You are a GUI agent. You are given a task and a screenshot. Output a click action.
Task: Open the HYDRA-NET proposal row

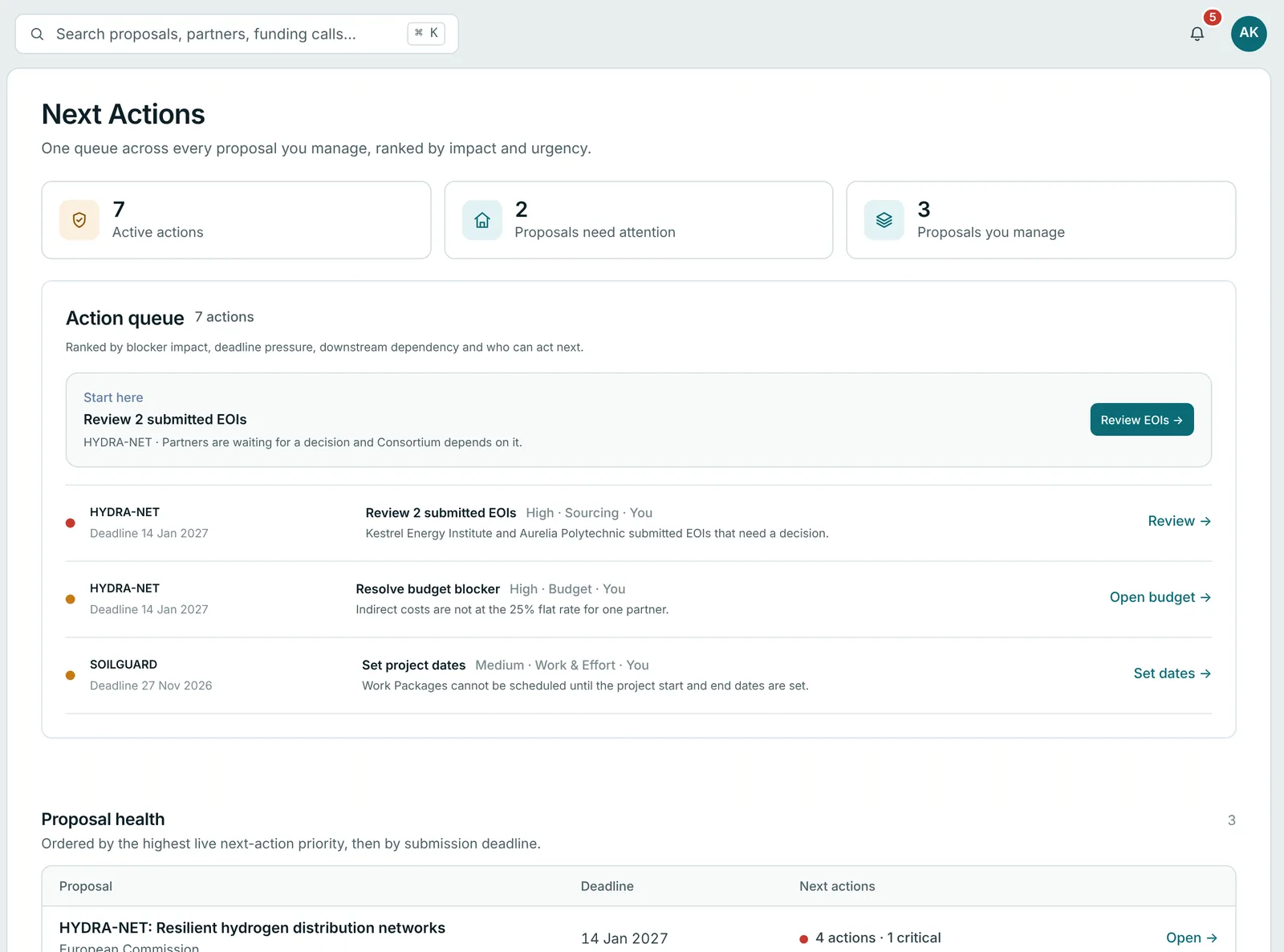point(1191,938)
